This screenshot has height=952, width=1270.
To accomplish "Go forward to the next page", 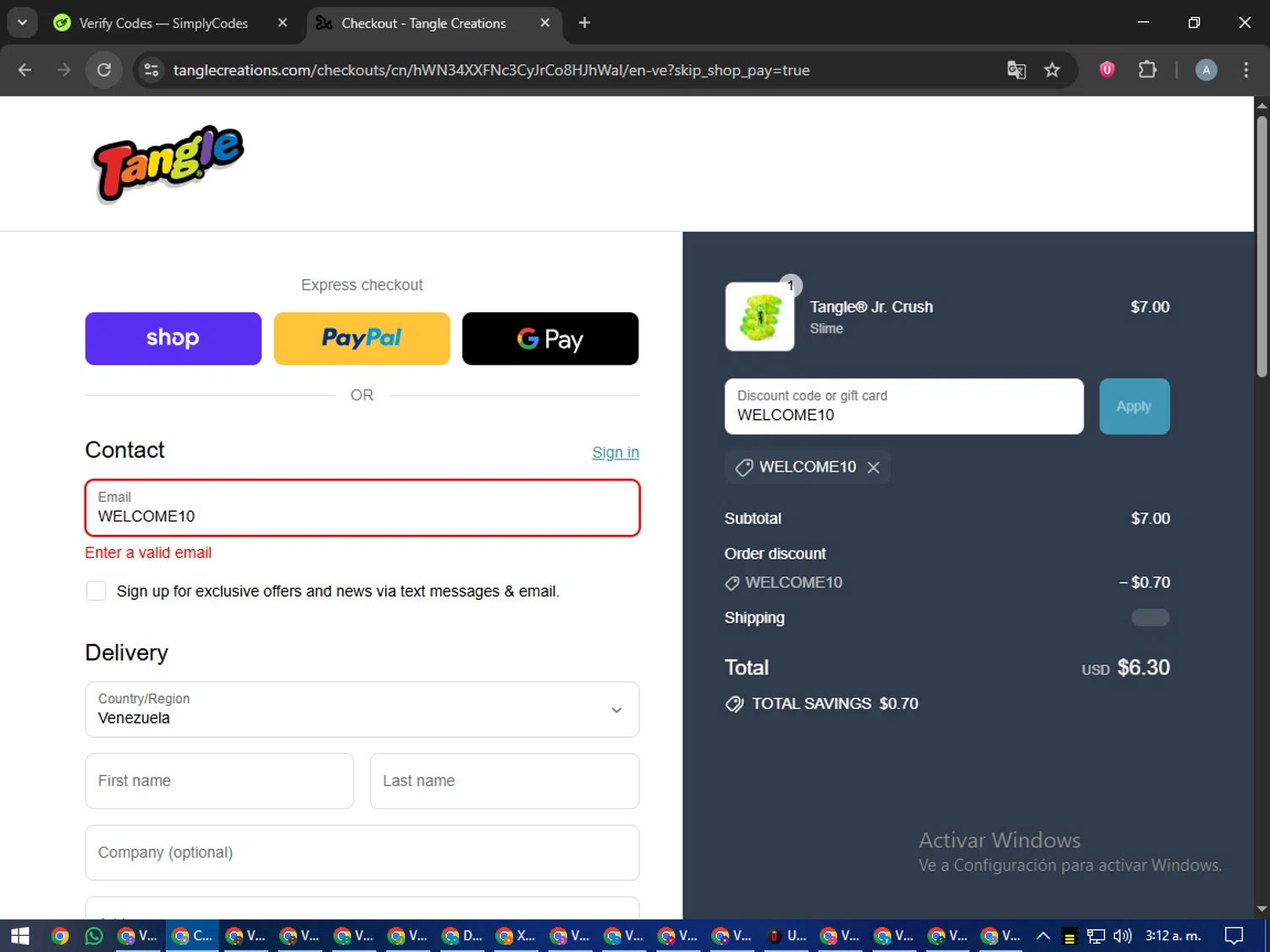I will tap(64, 70).
